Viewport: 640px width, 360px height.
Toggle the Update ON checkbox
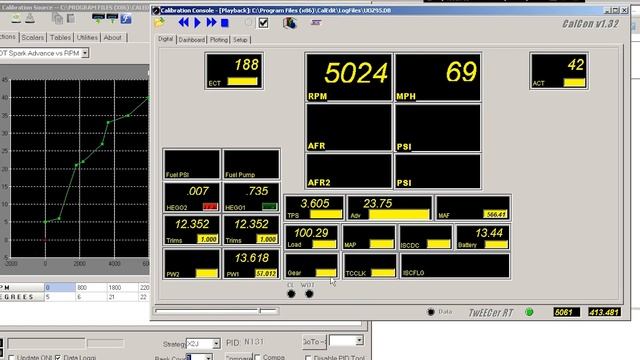(x=11, y=358)
